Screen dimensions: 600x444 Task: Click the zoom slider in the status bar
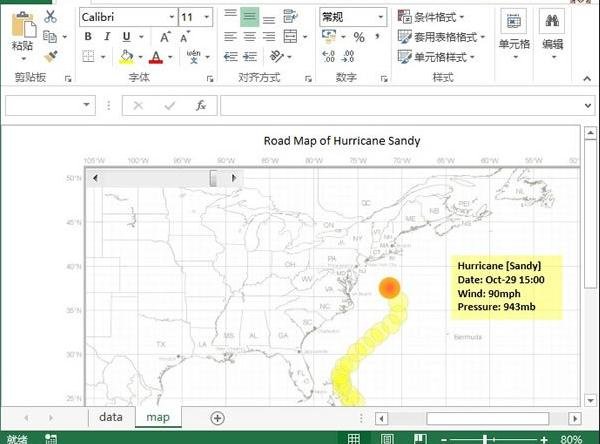(x=485, y=439)
